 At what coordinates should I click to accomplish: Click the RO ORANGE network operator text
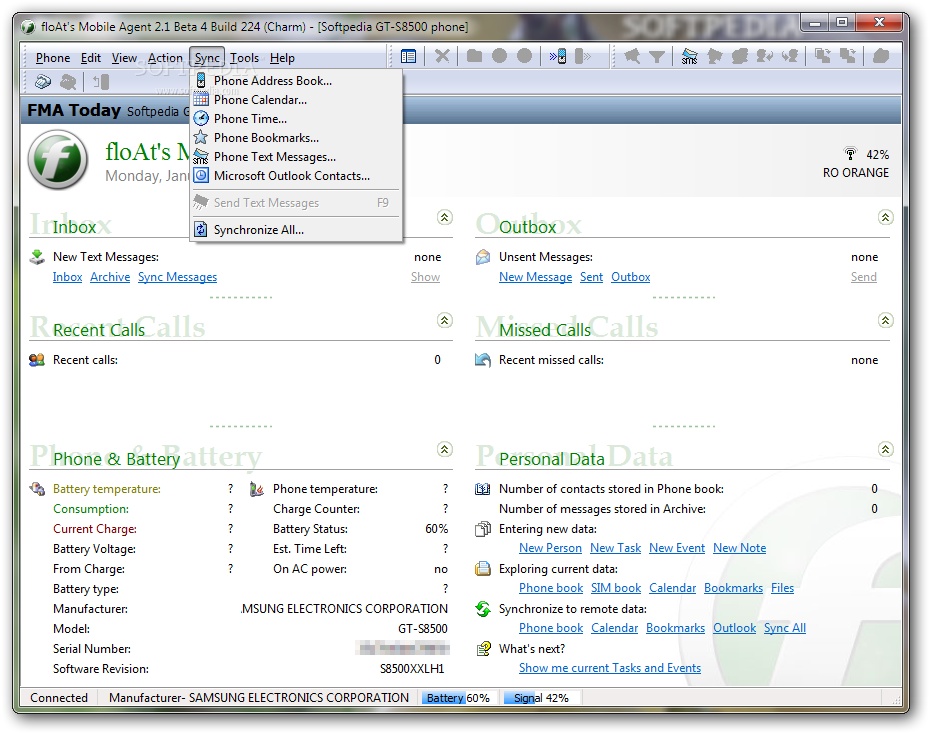(x=855, y=173)
